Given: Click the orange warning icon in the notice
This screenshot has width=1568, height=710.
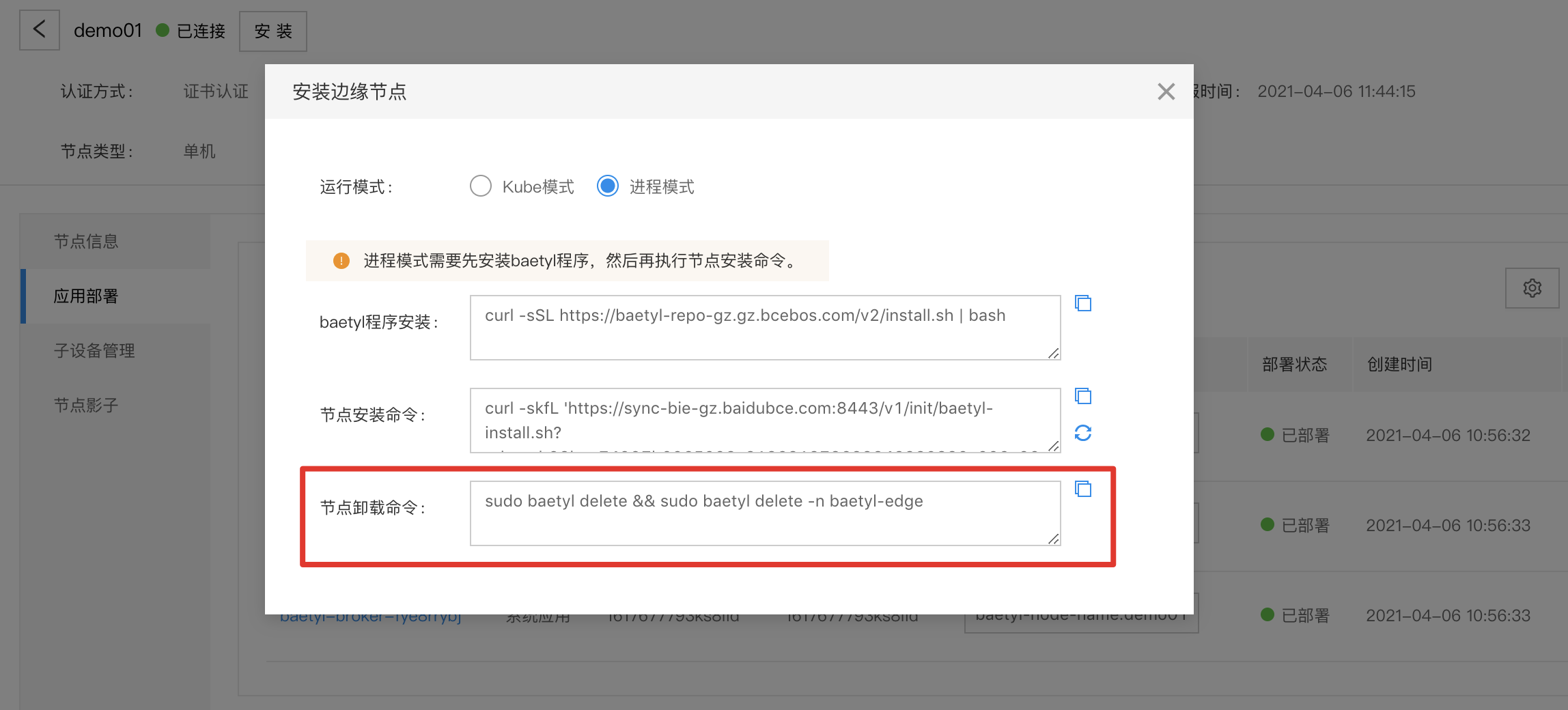Looking at the screenshot, I should [x=341, y=261].
